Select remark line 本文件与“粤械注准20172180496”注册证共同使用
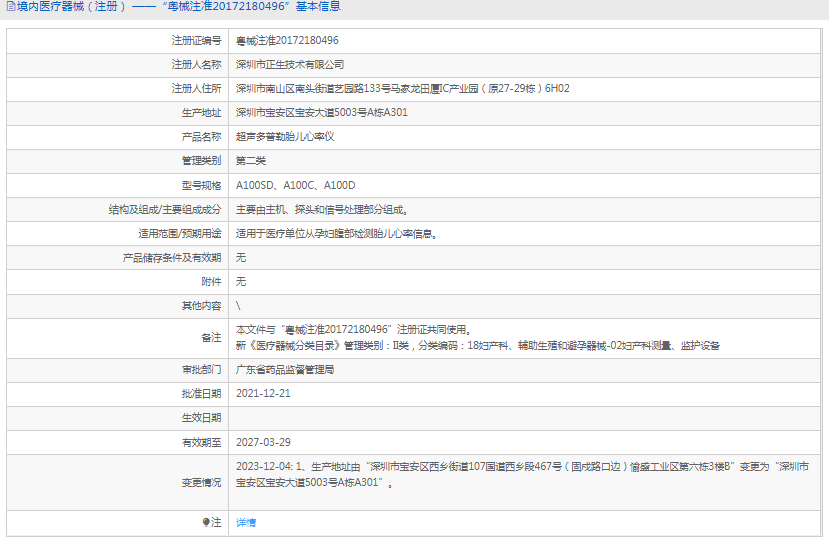Image resolution: width=829 pixels, height=543 pixels. tap(353, 329)
